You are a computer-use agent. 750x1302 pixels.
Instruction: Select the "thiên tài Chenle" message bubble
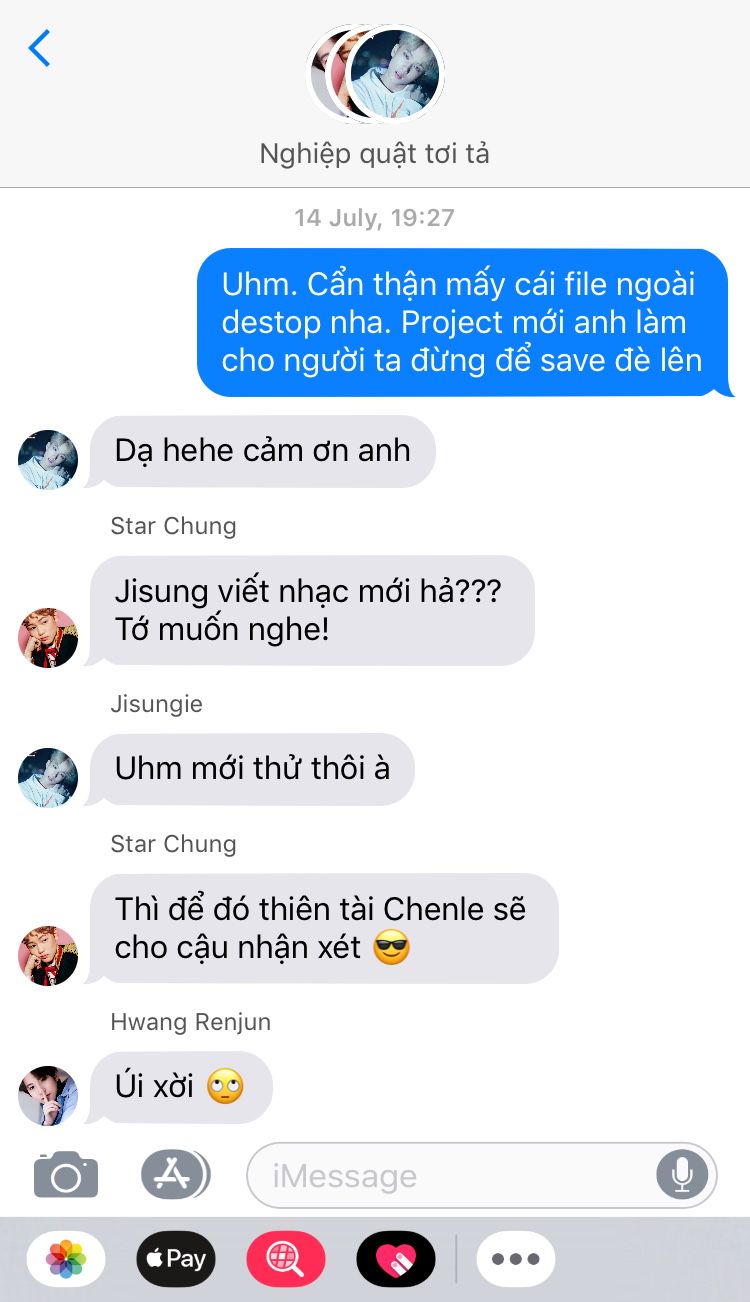pyautogui.click(x=324, y=928)
